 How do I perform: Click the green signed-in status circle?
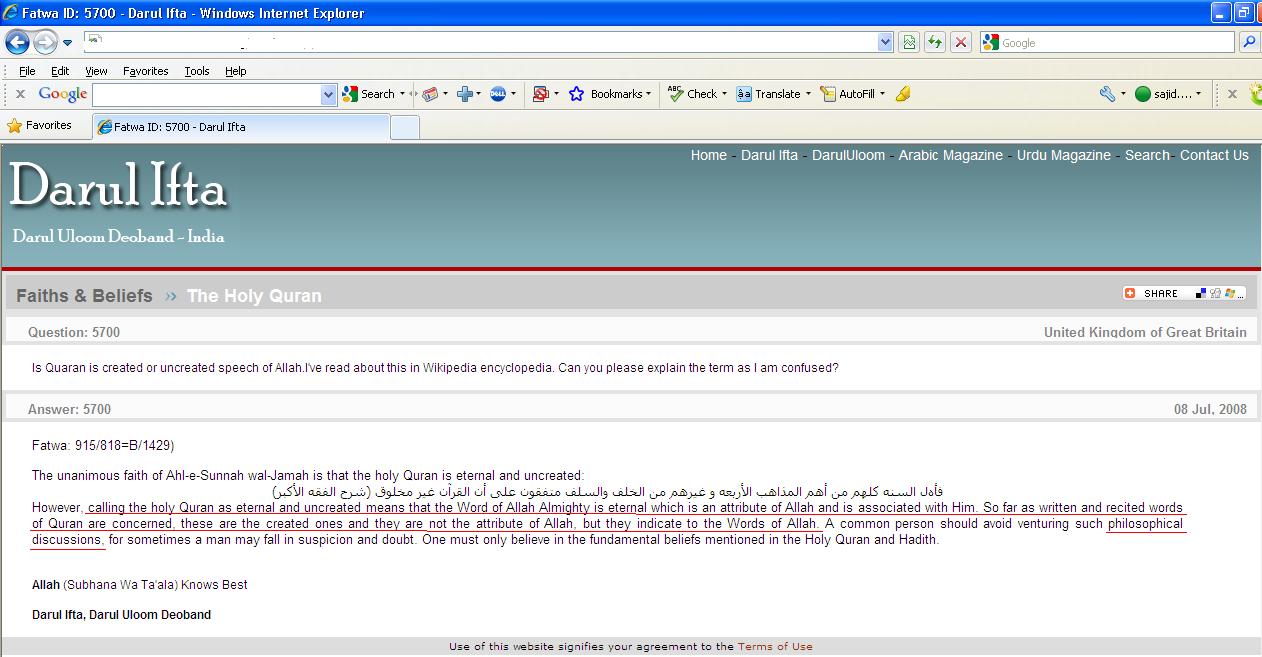(x=1143, y=94)
